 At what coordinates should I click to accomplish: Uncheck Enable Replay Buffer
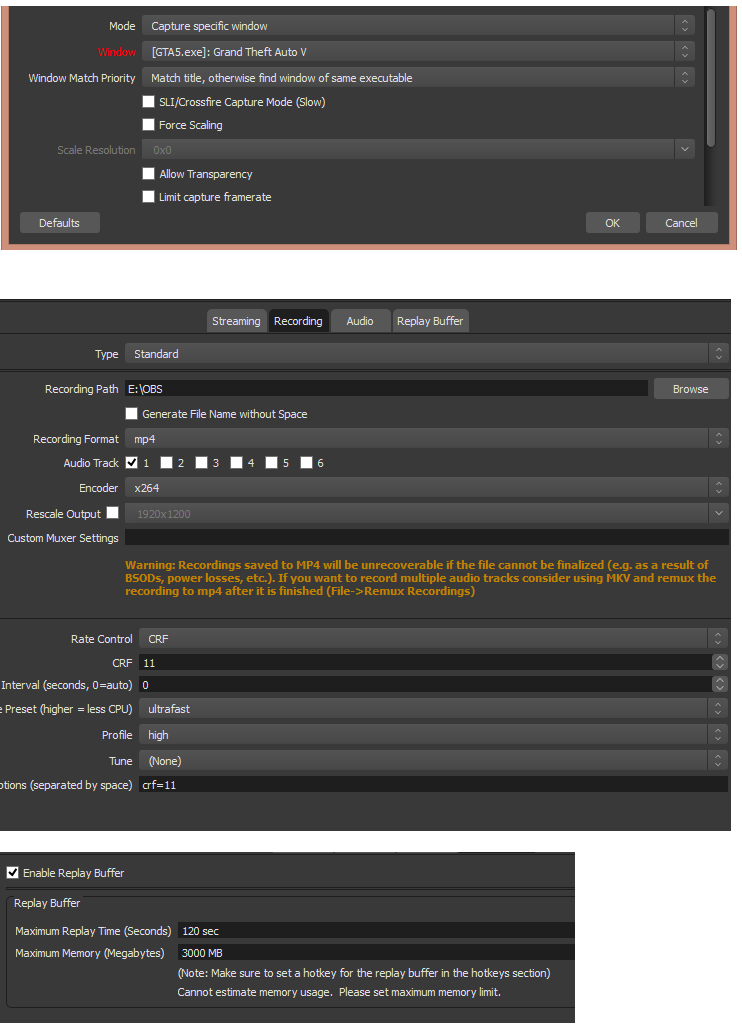coord(12,873)
